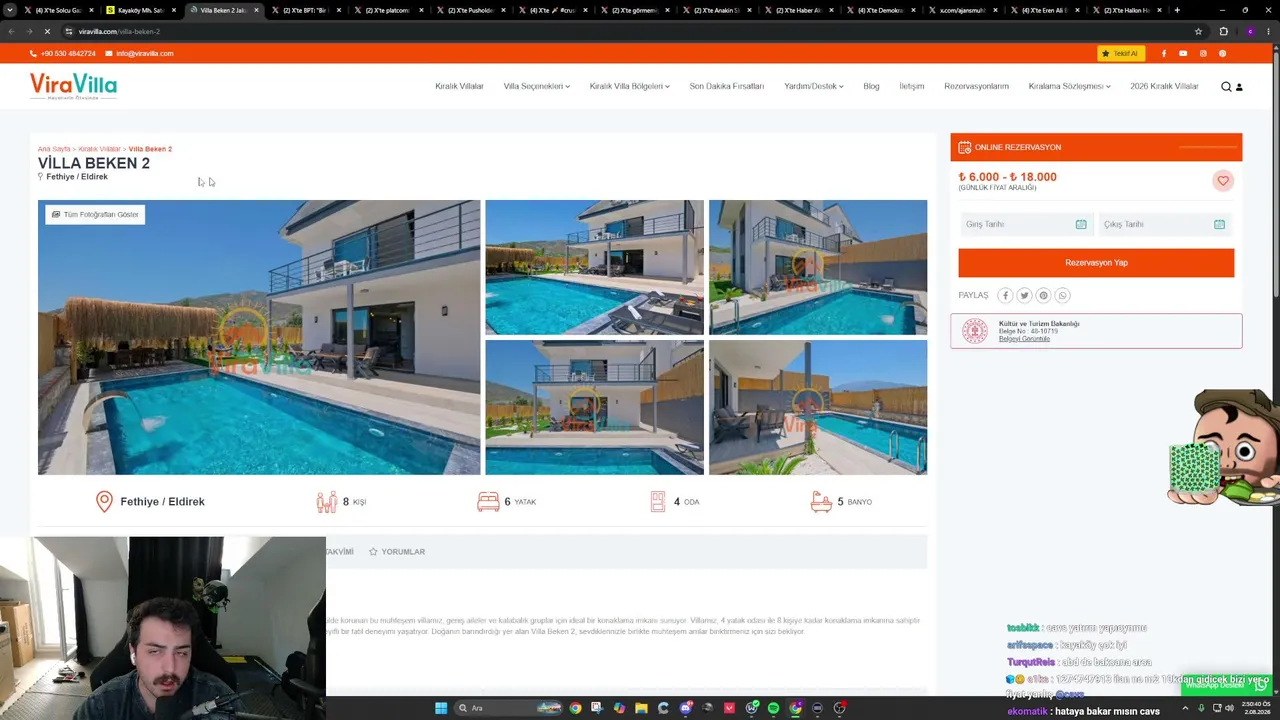Open the bottom right patio thumbnail
The width and height of the screenshot is (1280, 720).
point(818,407)
